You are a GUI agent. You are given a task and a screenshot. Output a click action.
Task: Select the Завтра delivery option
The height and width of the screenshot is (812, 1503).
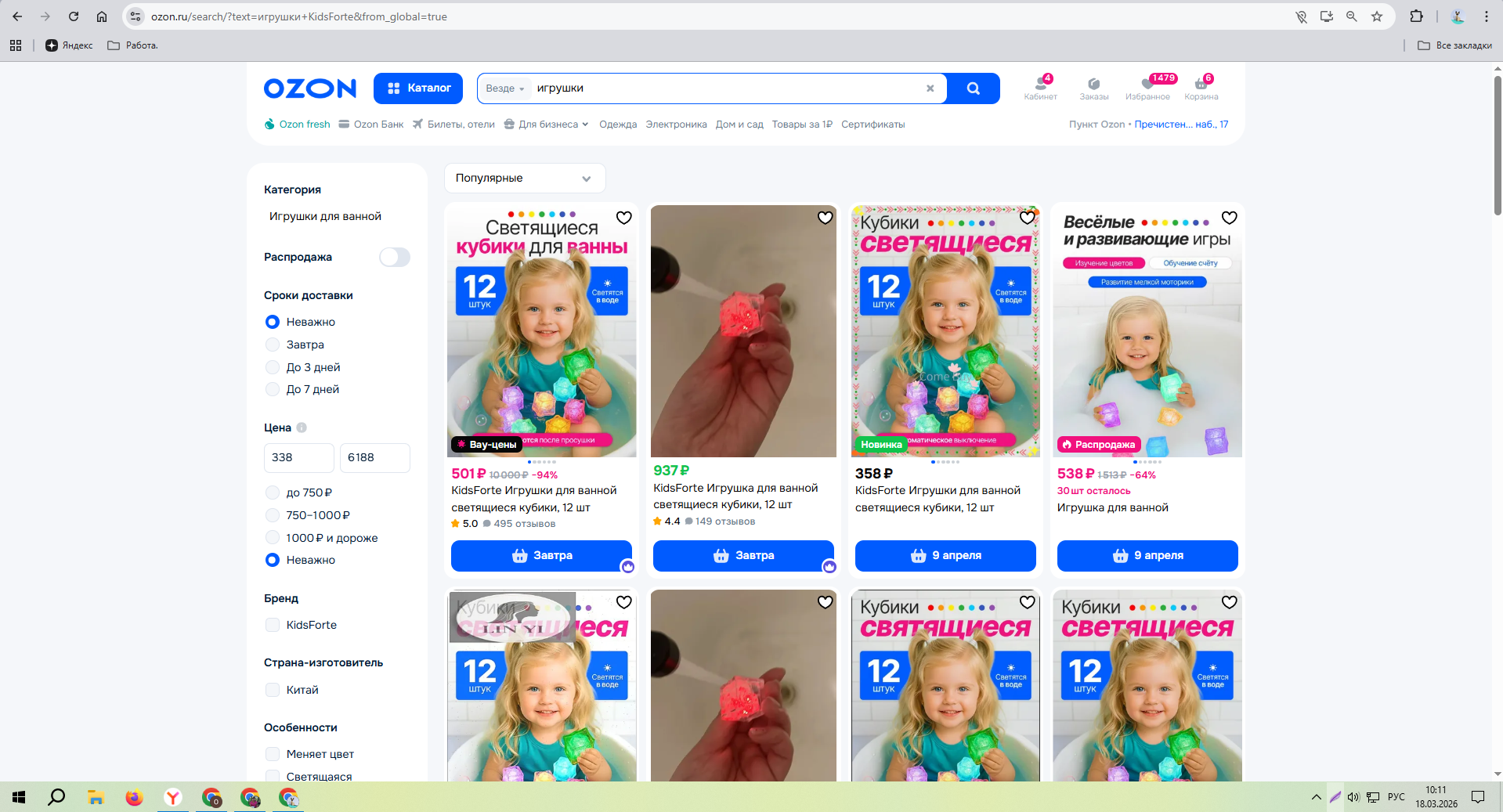[x=273, y=345]
